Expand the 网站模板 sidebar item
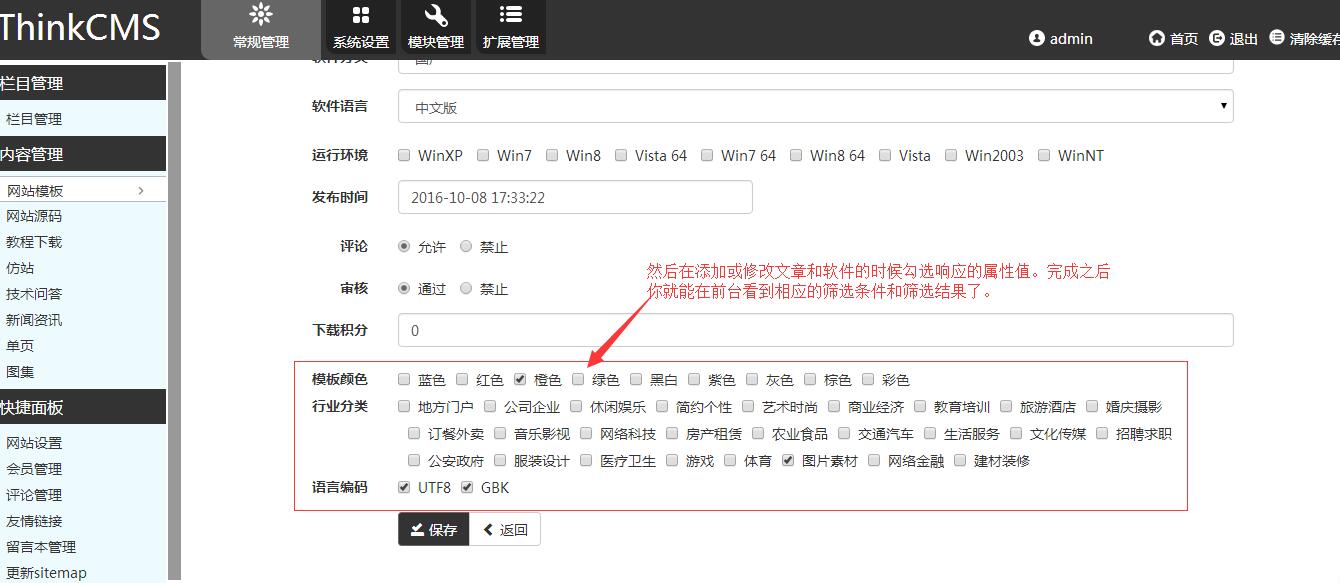Screen dimensions: 1340x583 coord(83,190)
